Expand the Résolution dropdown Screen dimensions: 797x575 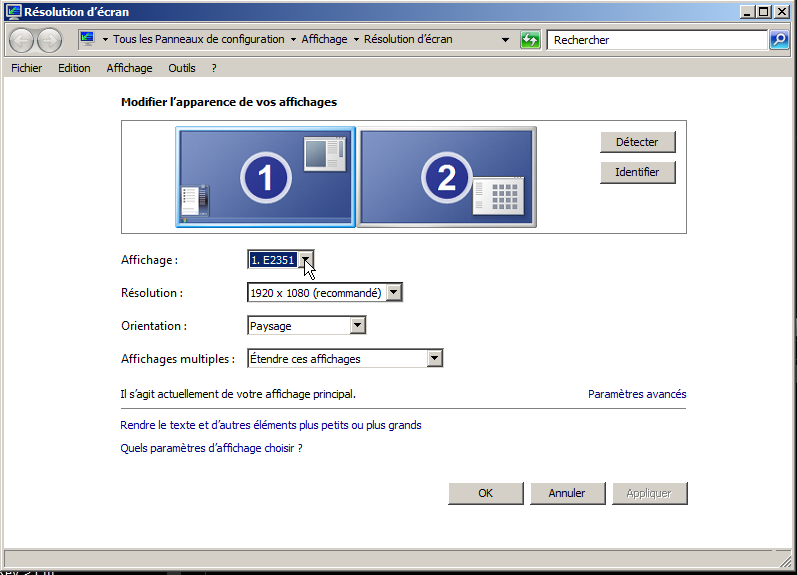click(394, 293)
